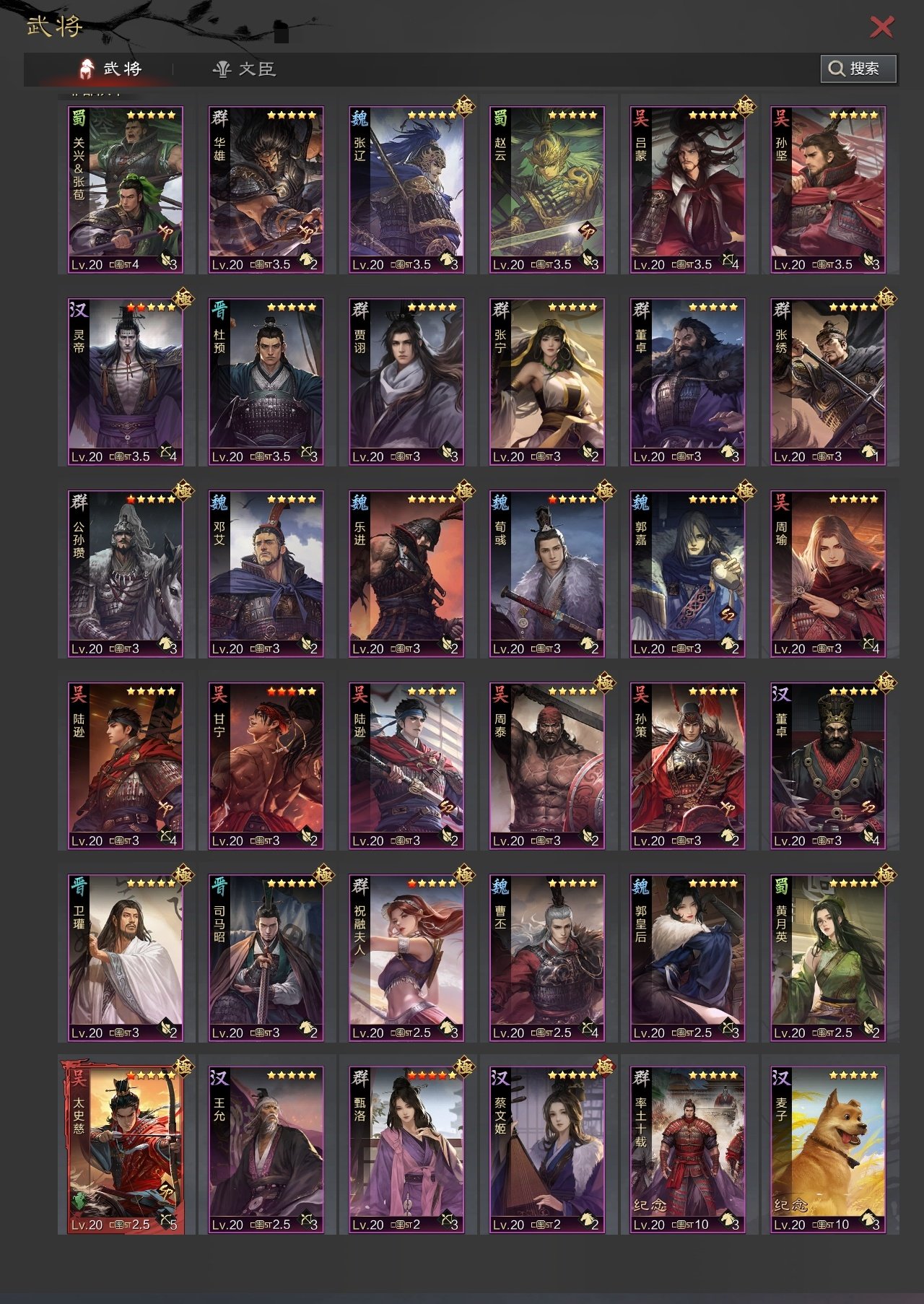Switch to the 文臣 tab
The width and height of the screenshot is (924, 1304).
[x=244, y=69]
